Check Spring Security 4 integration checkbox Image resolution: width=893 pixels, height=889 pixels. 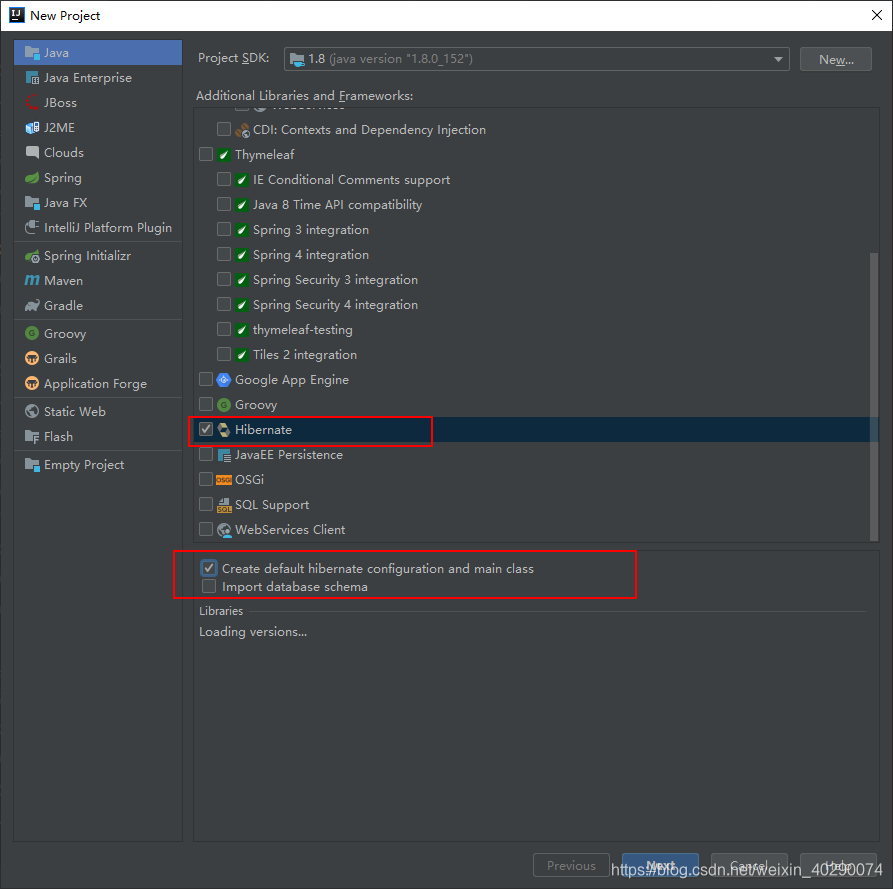point(224,304)
